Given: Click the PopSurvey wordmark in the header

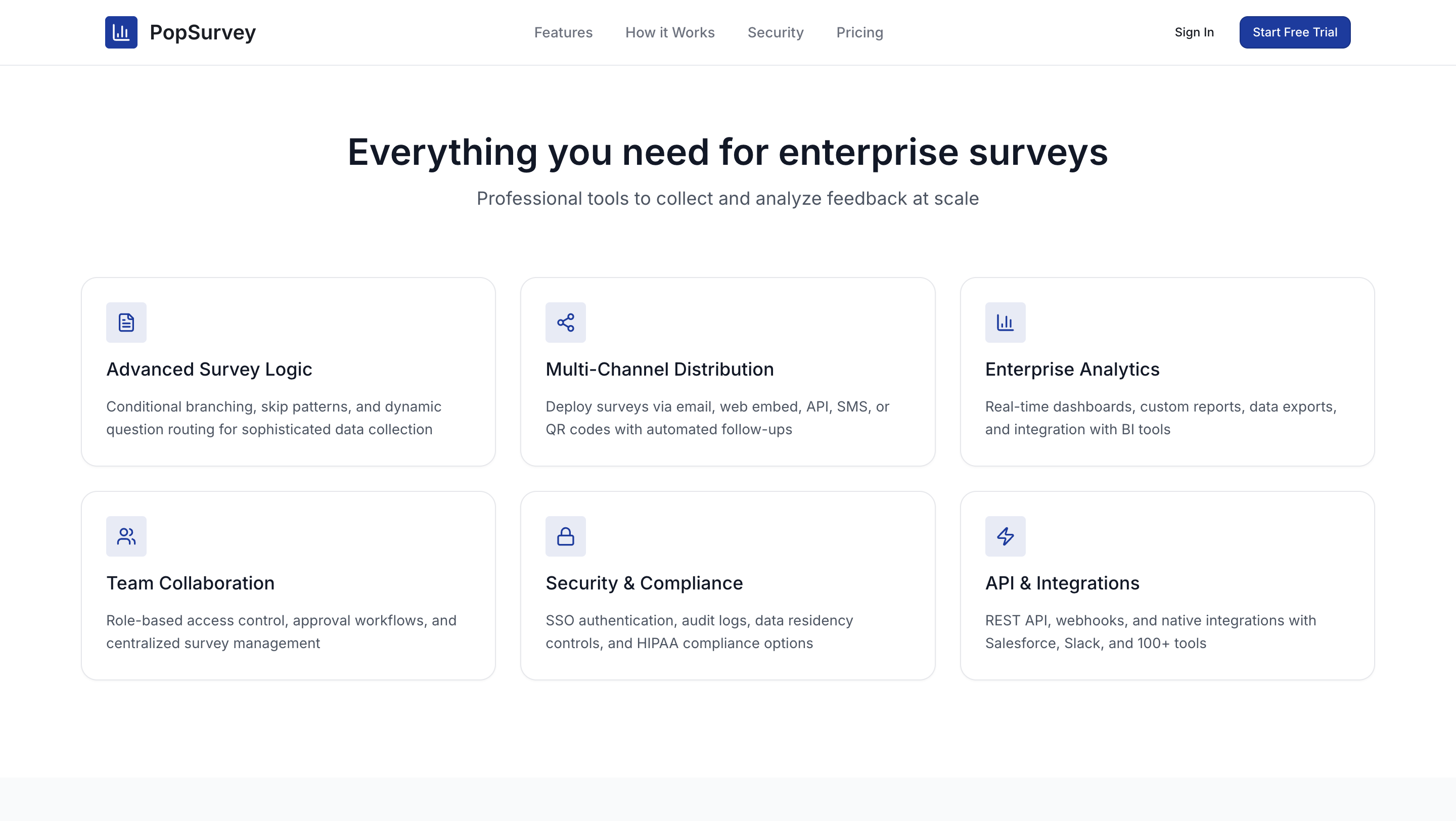Looking at the screenshot, I should [x=203, y=32].
